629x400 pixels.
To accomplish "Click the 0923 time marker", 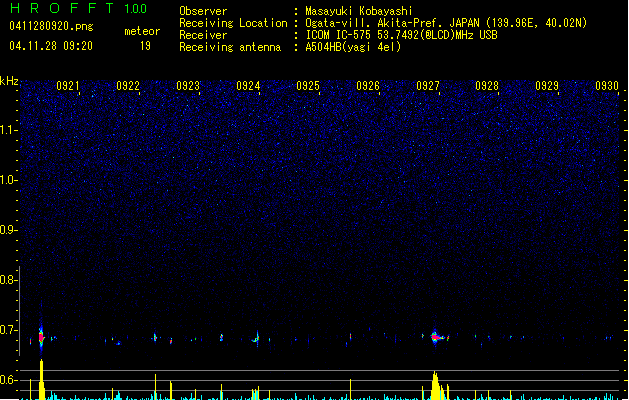I will [x=188, y=86].
